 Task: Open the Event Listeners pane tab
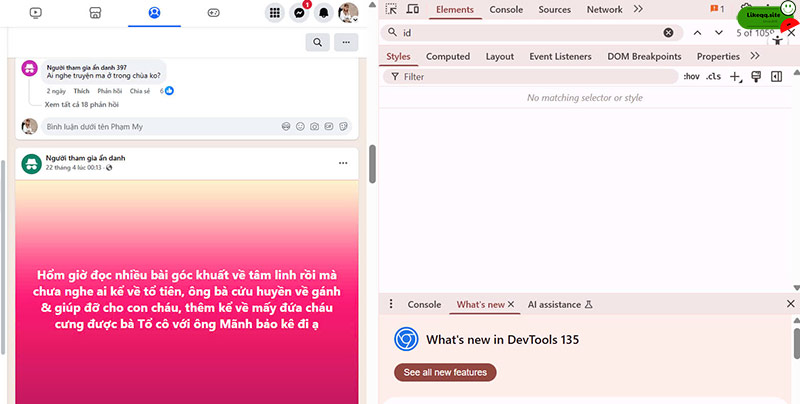click(x=560, y=57)
